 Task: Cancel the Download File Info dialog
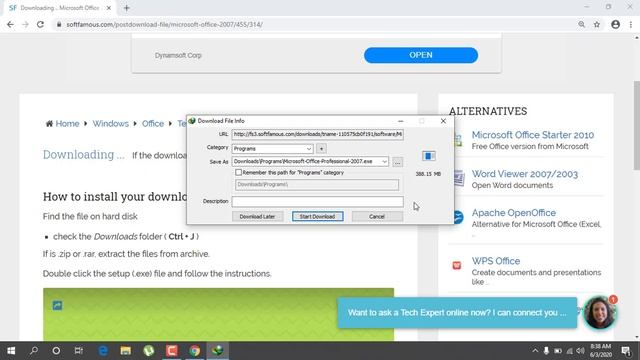coord(377,216)
